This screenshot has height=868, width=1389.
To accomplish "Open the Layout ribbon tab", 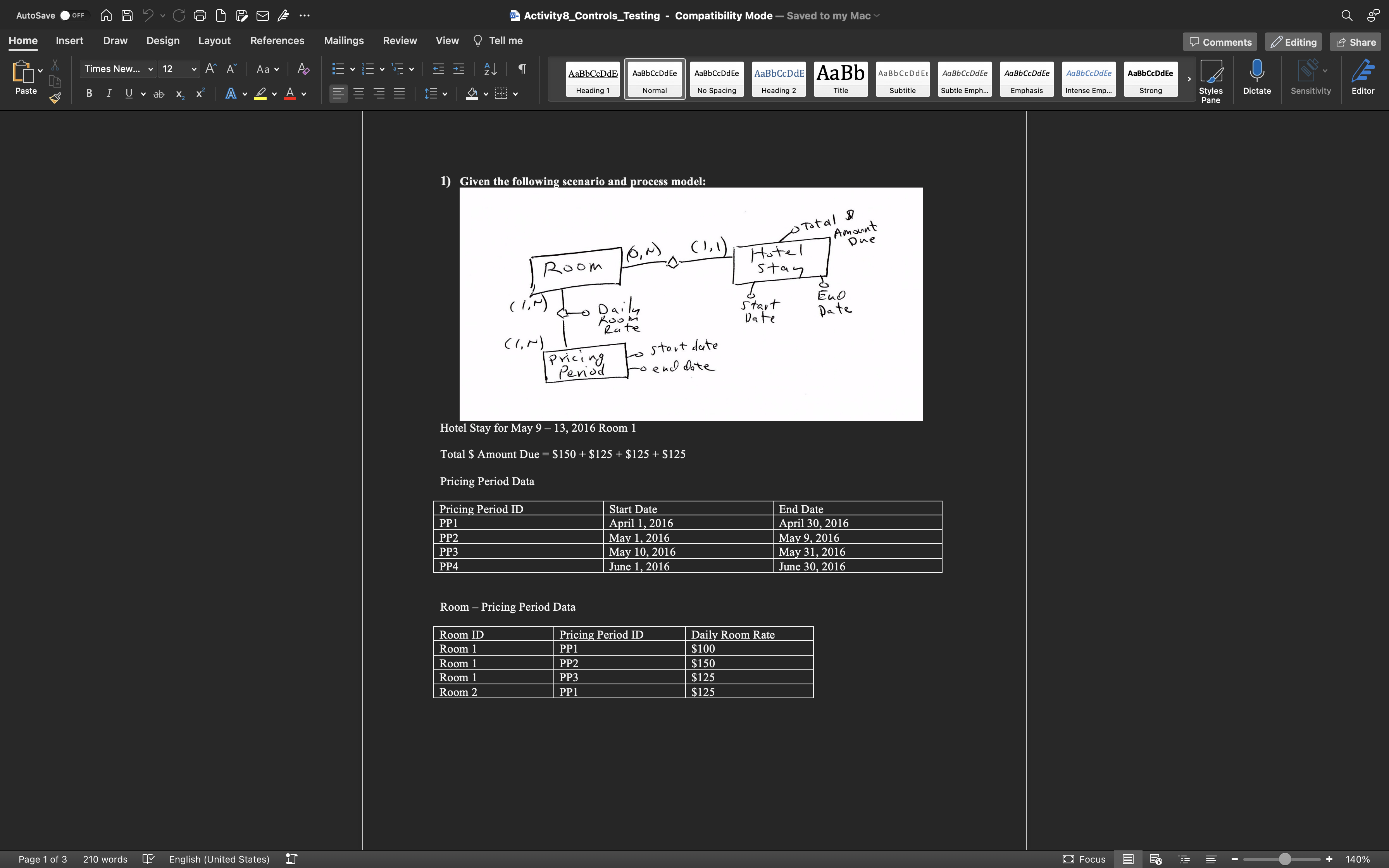I will point(214,41).
